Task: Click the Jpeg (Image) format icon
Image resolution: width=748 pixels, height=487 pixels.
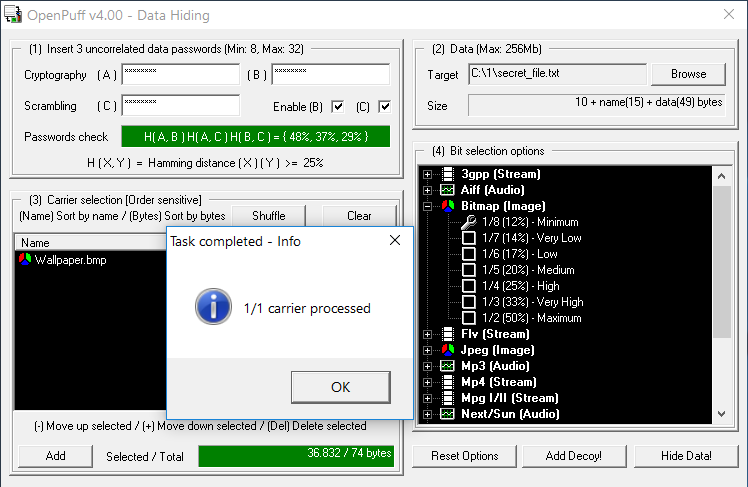Action: pyautogui.click(x=447, y=350)
